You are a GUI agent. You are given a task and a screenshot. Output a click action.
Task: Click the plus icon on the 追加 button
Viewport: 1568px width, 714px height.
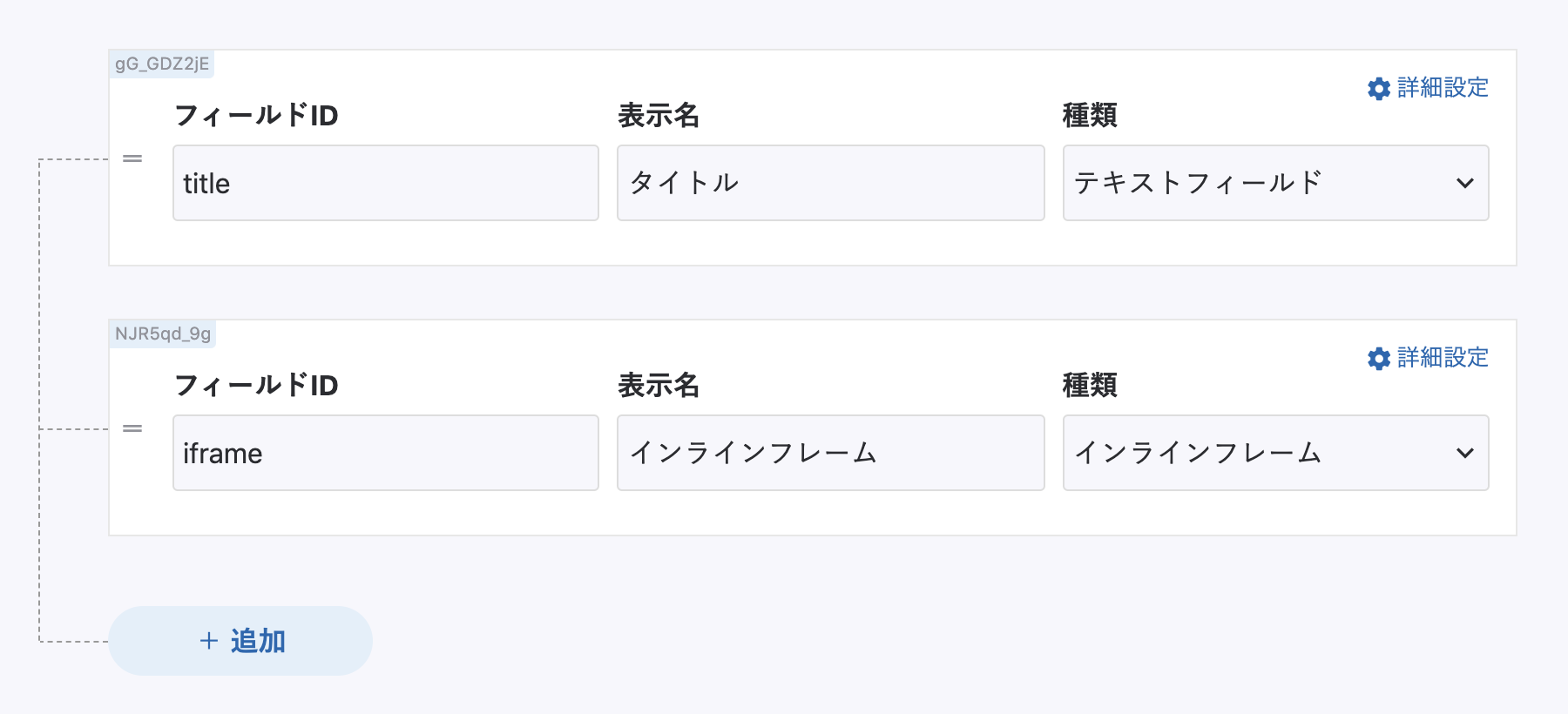tap(209, 641)
